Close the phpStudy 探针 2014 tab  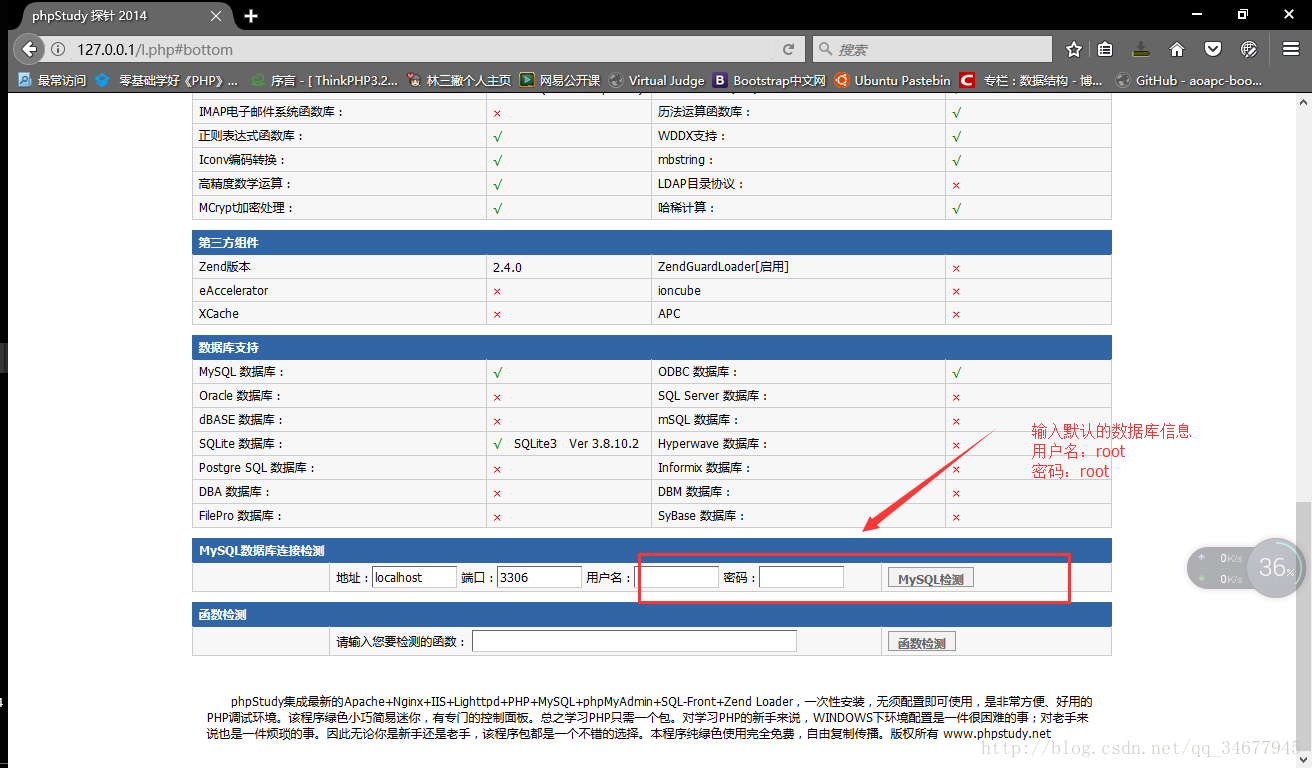(x=218, y=16)
